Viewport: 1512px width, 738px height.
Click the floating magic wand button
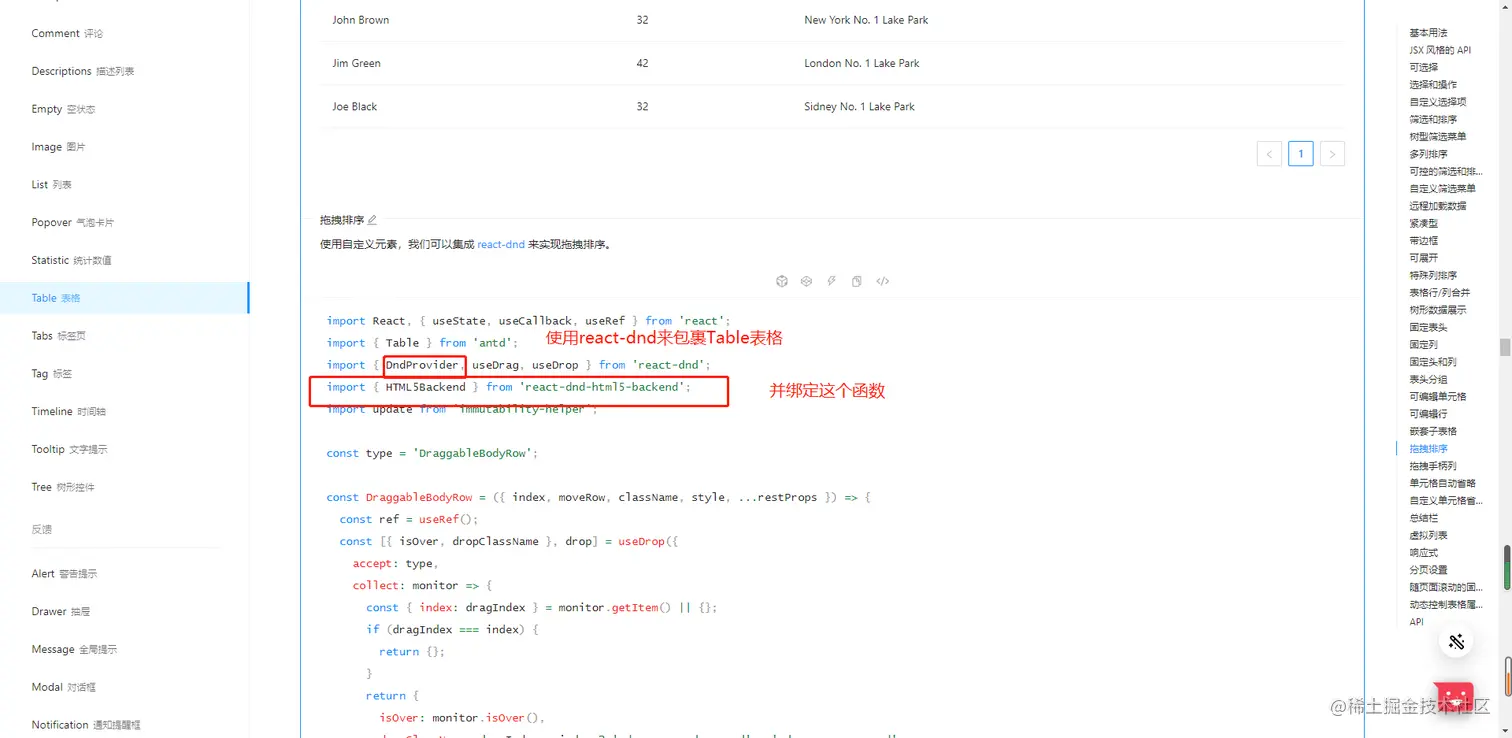point(1455,641)
